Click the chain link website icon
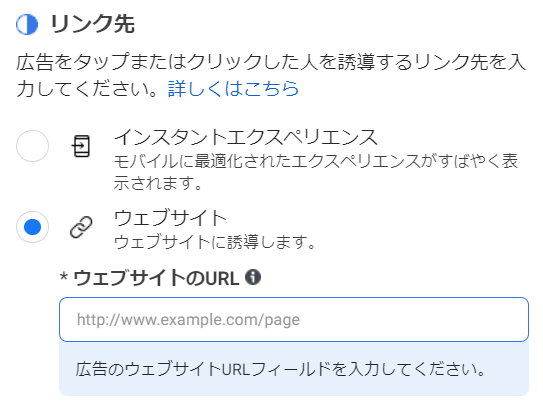Viewport: 543px width, 409px height. 81,227
